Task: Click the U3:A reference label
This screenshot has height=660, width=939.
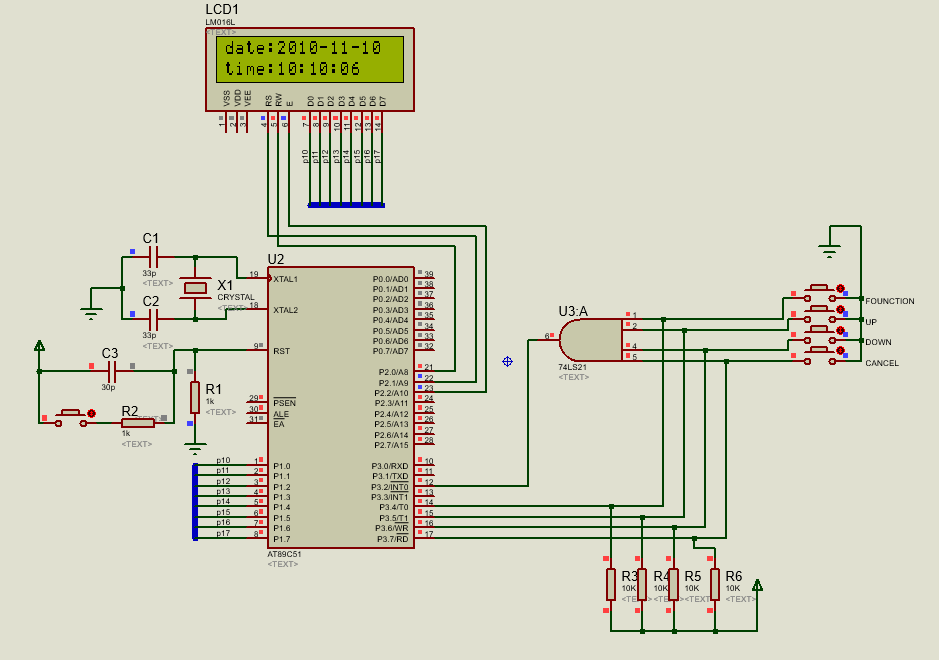Action: coord(573,311)
